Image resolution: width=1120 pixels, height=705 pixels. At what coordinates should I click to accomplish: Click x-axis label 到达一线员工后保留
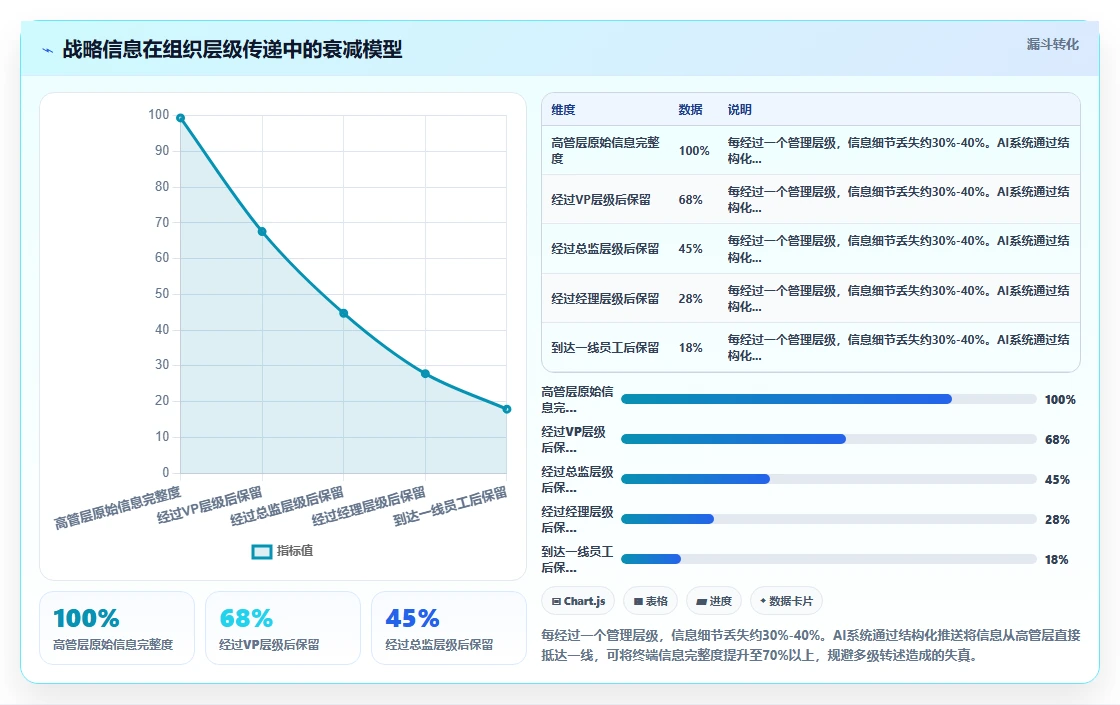pyautogui.click(x=450, y=506)
